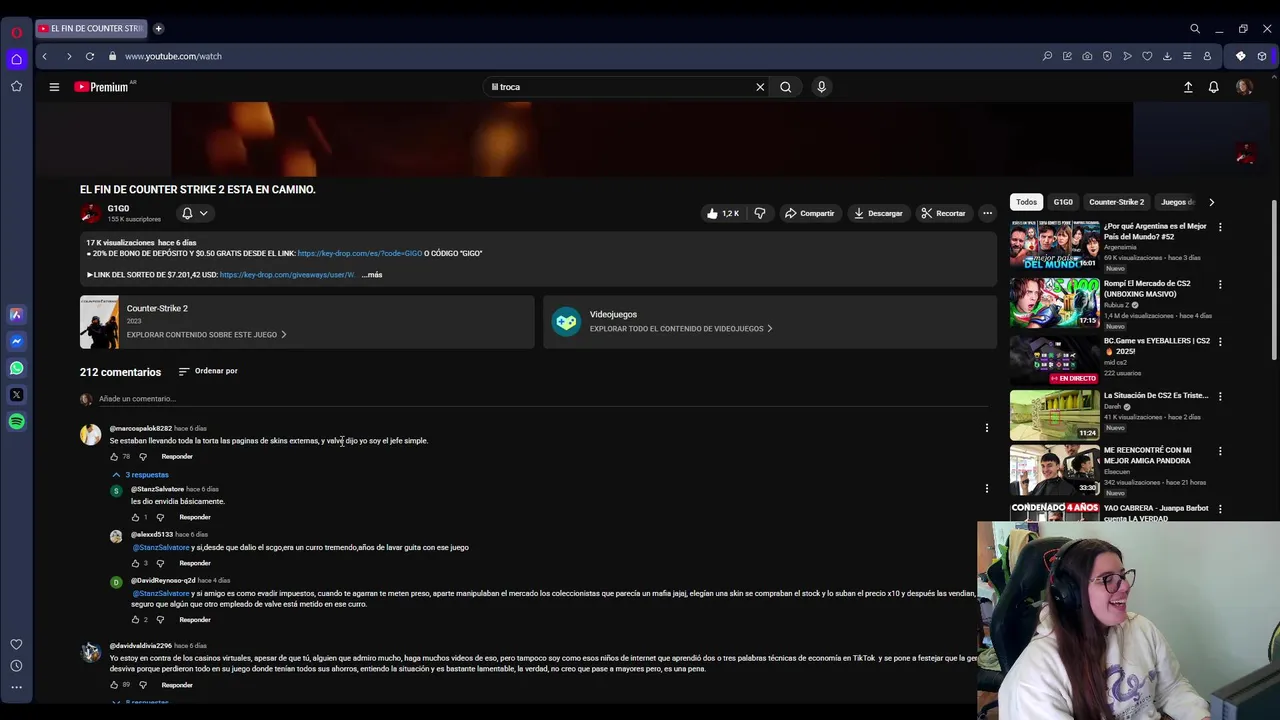The width and height of the screenshot is (1280, 720).
Task: Explore the Counter-Strike 2 game card
Action: pos(307,321)
